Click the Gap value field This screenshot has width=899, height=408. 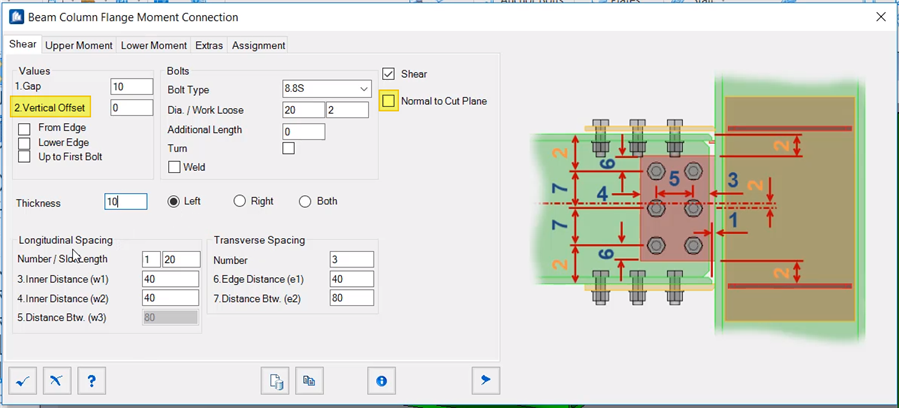click(131, 87)
